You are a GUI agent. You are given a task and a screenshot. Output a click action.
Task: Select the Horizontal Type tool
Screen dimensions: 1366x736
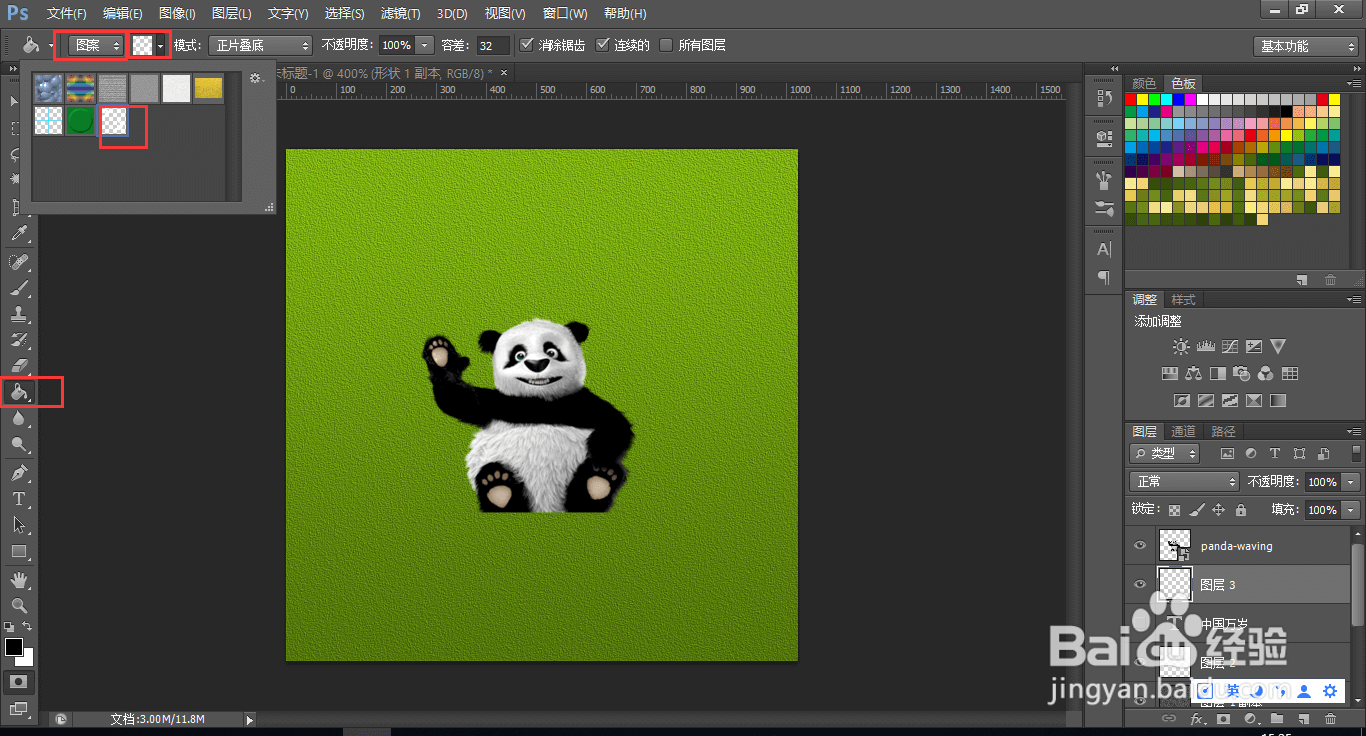(x=18, y=498)
